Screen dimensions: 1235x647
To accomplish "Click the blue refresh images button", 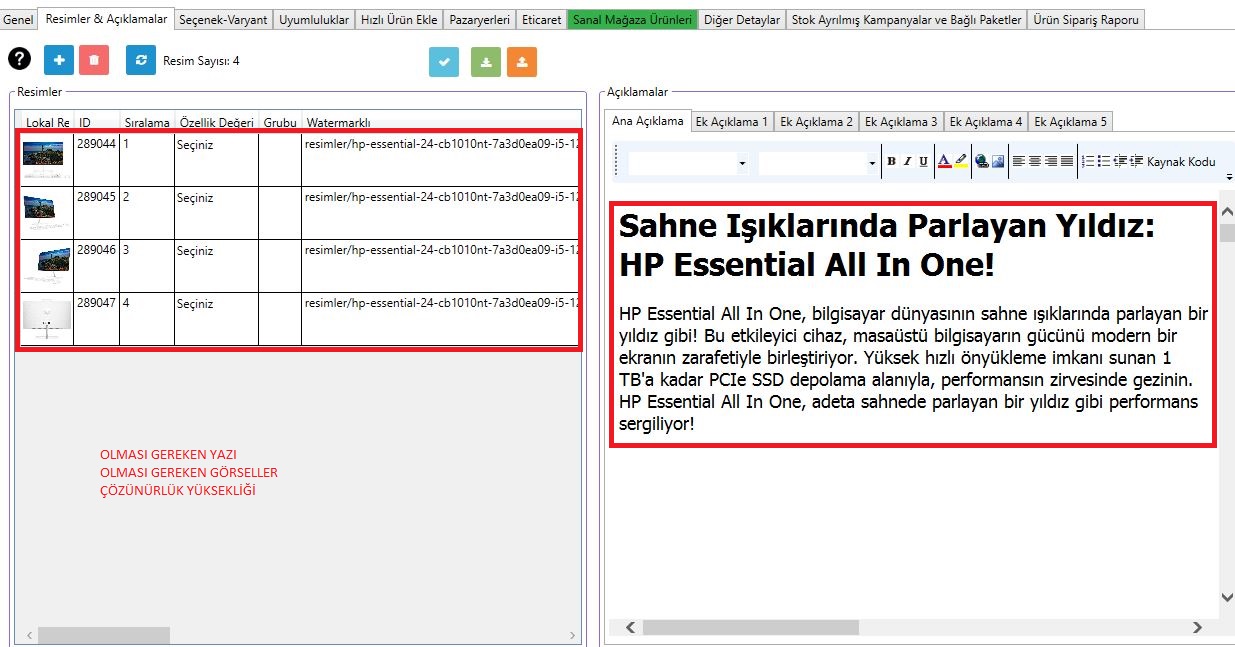I will click(x=141, y=60).
